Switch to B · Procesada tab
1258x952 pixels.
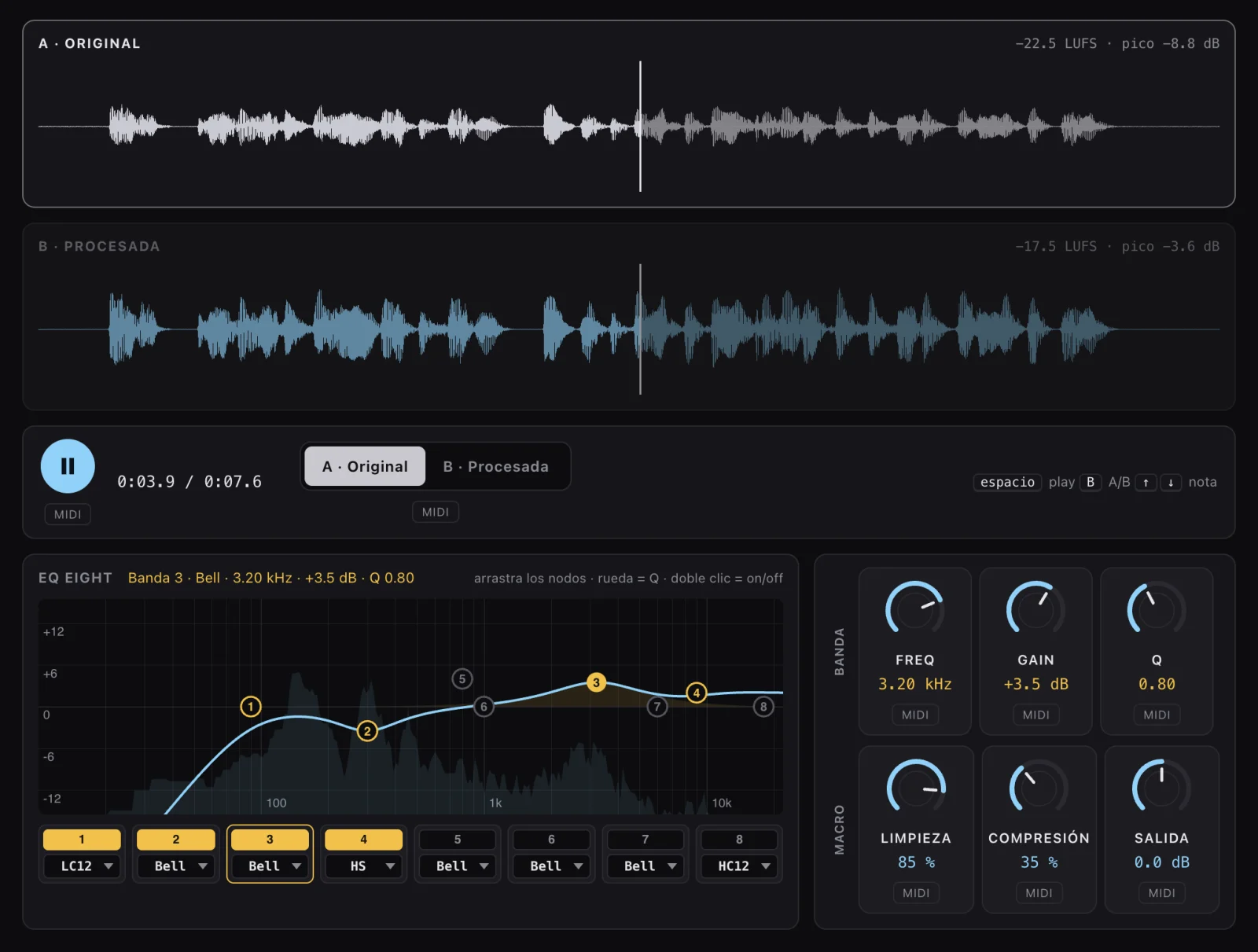click(x=496, y=466)
